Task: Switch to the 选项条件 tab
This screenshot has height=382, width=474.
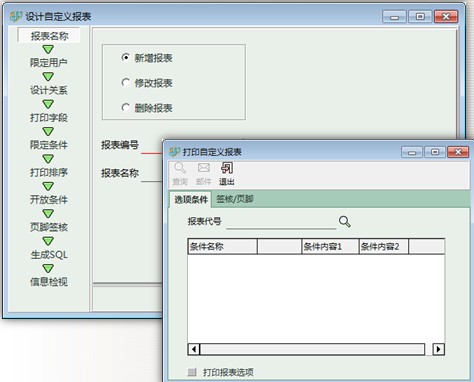Action: pos(191,199)
